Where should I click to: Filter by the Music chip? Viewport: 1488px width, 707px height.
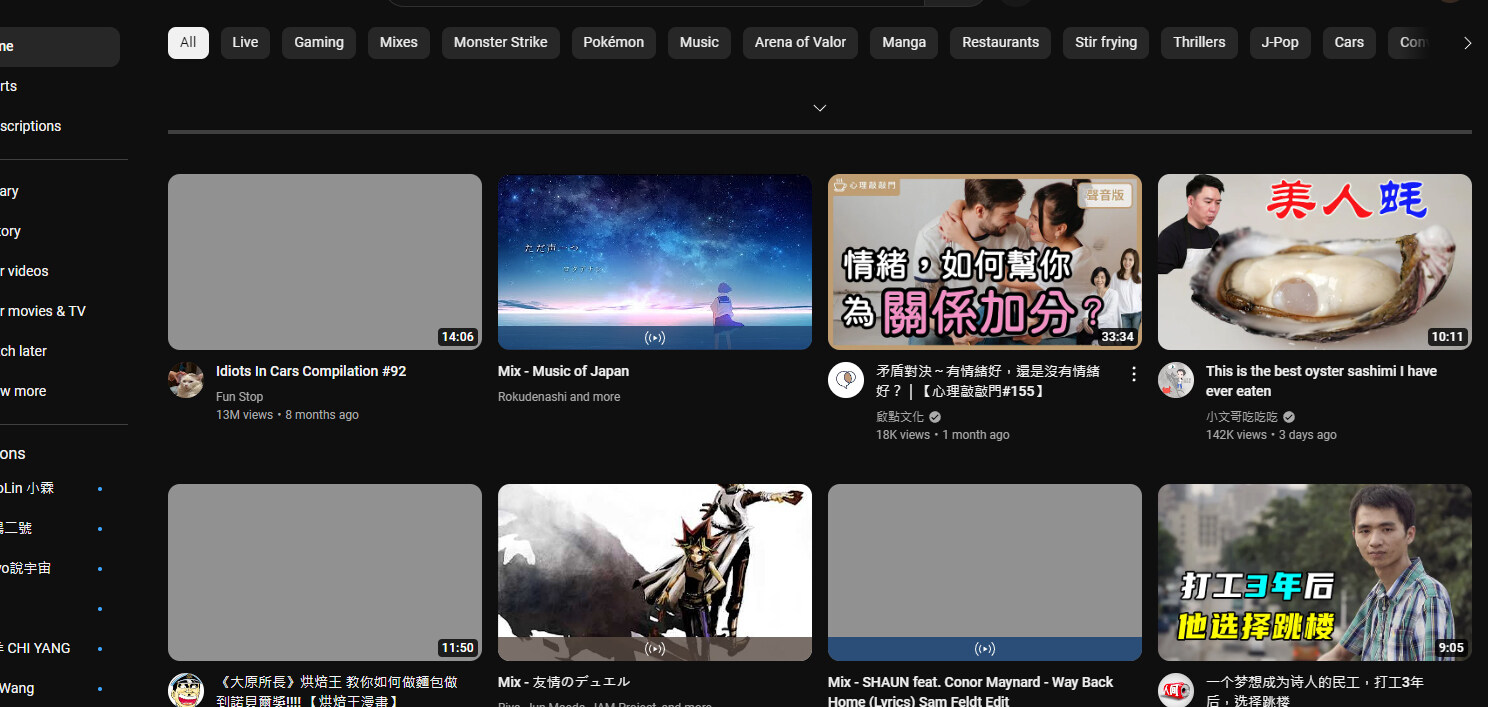pos(699,42)
